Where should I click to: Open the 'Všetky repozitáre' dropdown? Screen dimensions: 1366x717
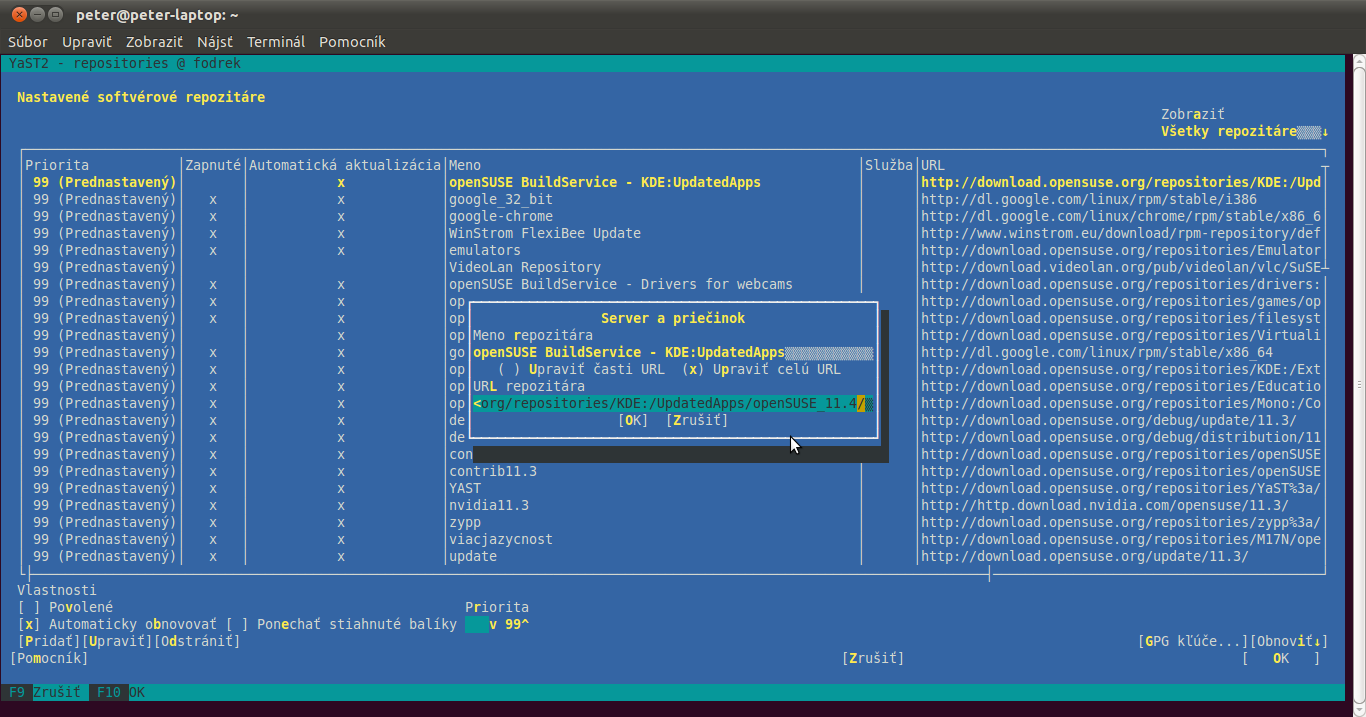[x=1245, y=131]
